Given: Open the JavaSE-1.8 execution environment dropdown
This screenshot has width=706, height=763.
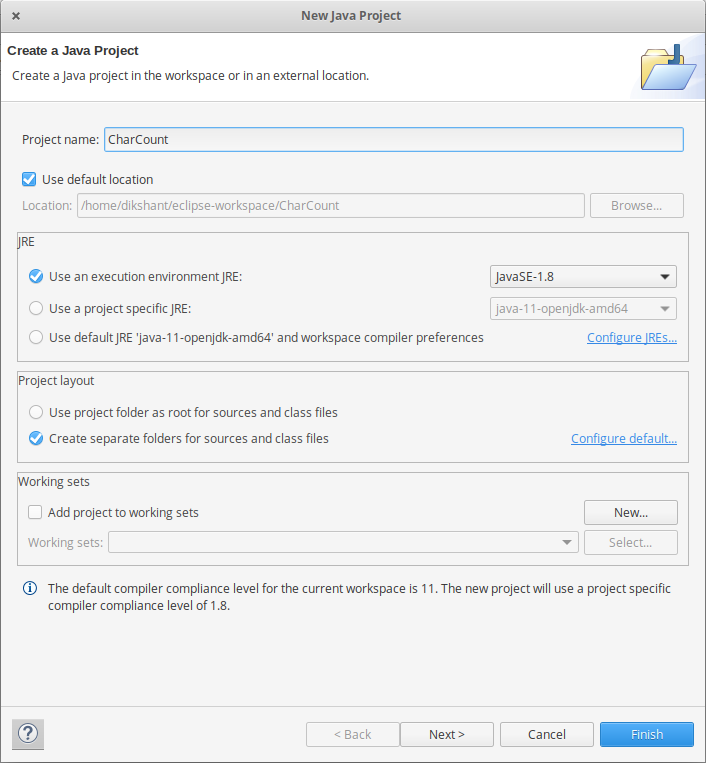Looking at the screenshot, I should coord(583,276).
